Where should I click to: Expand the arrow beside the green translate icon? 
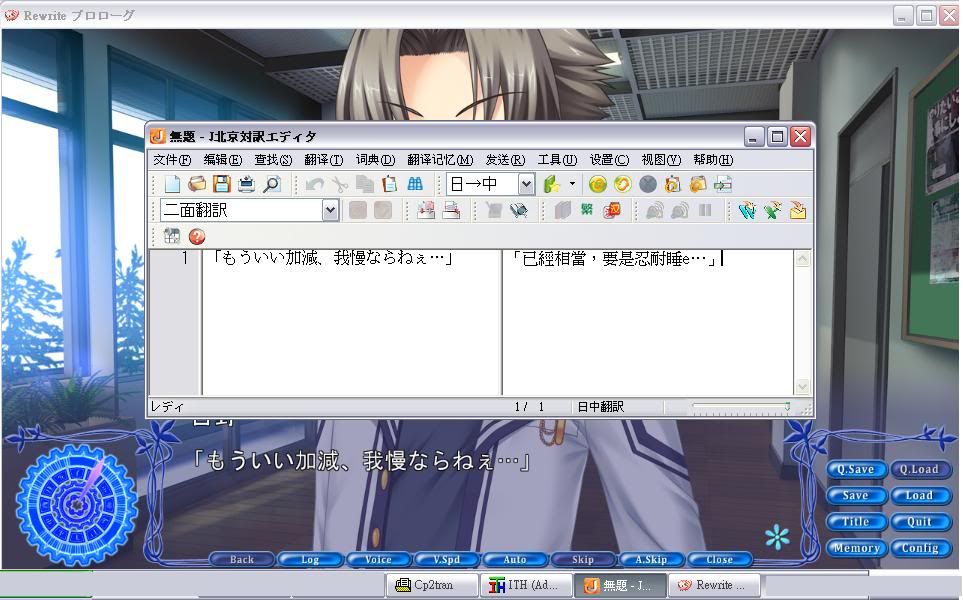[x=572, y=184]
